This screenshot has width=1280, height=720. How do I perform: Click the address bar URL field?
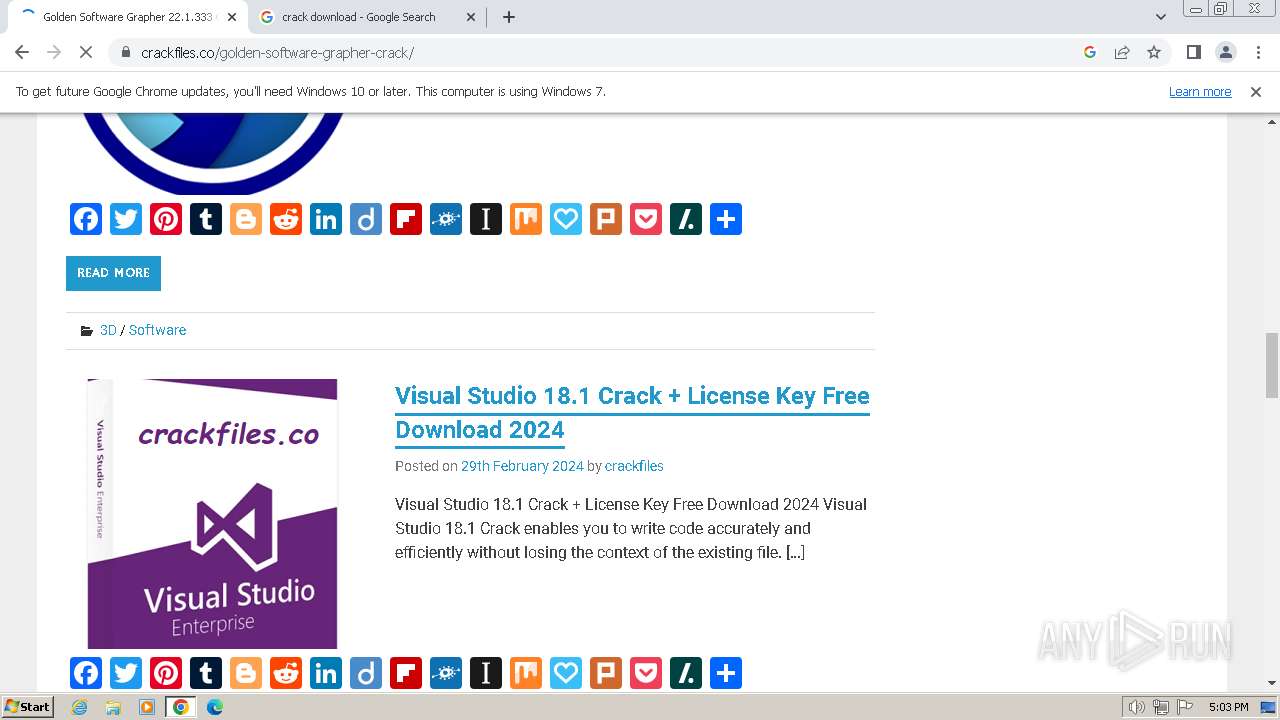tap(600, 52)
